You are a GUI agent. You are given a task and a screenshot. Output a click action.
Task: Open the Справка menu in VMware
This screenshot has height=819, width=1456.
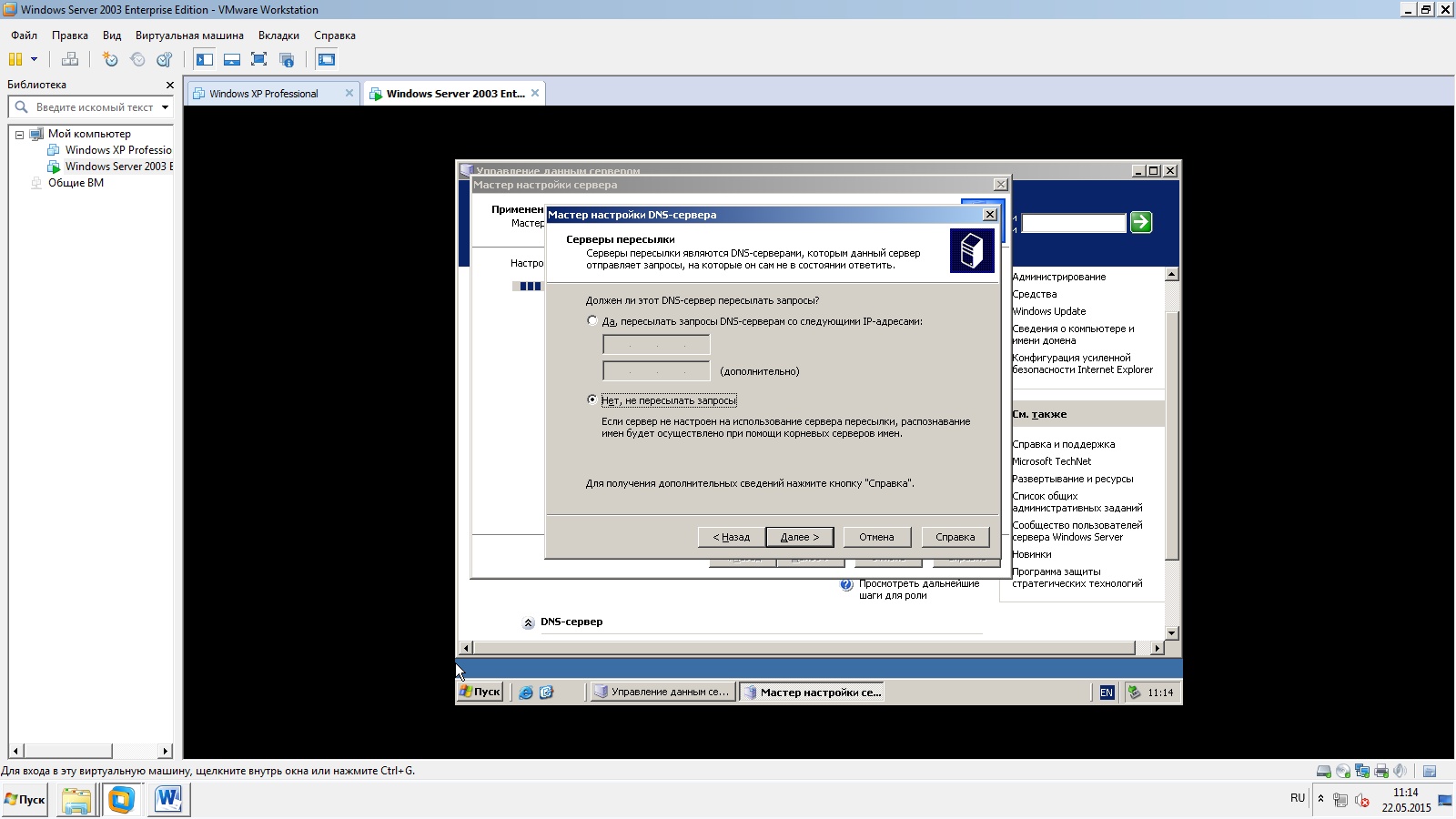[x=335, y=35]
